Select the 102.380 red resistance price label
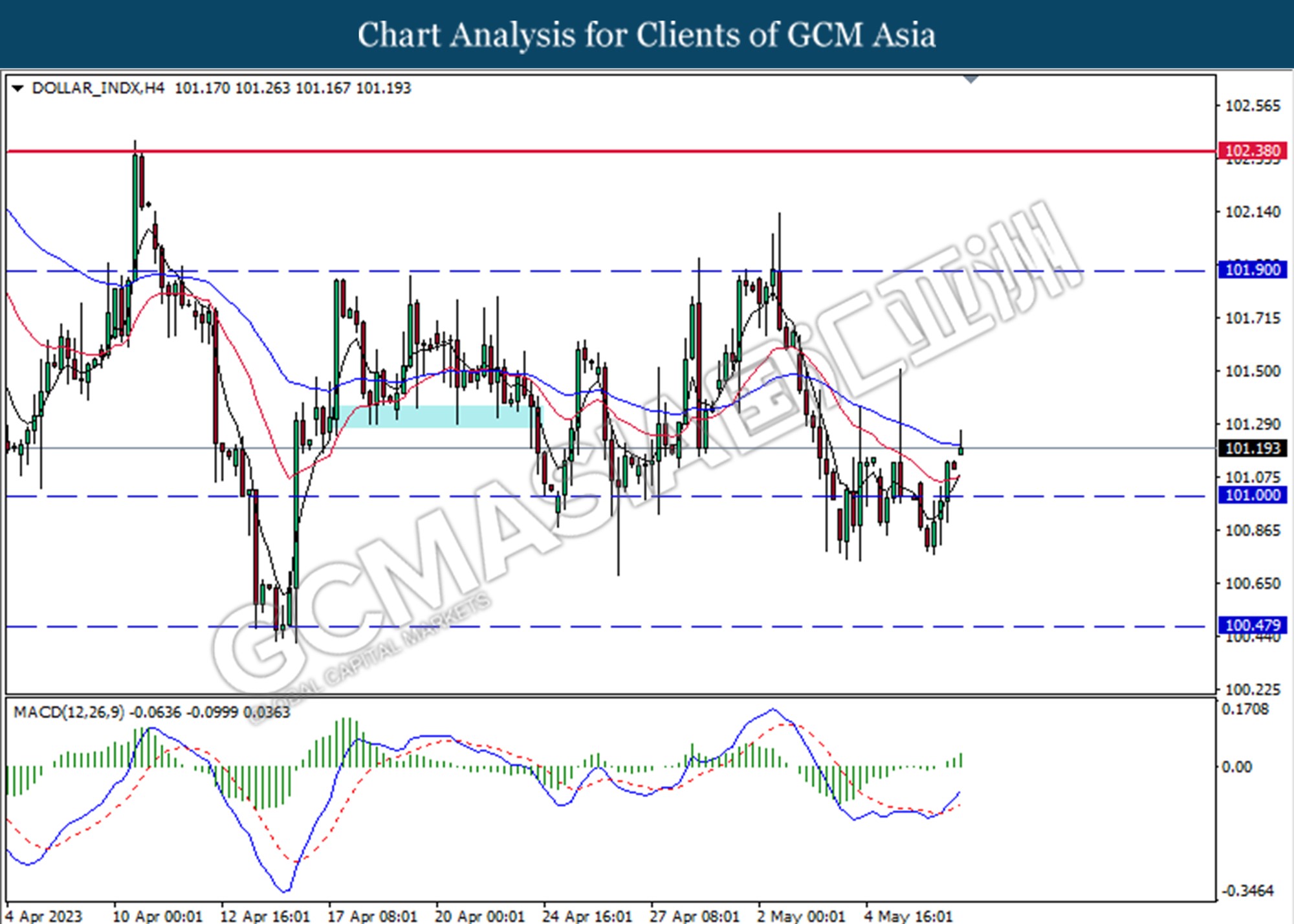 [x=1253, y=151]
